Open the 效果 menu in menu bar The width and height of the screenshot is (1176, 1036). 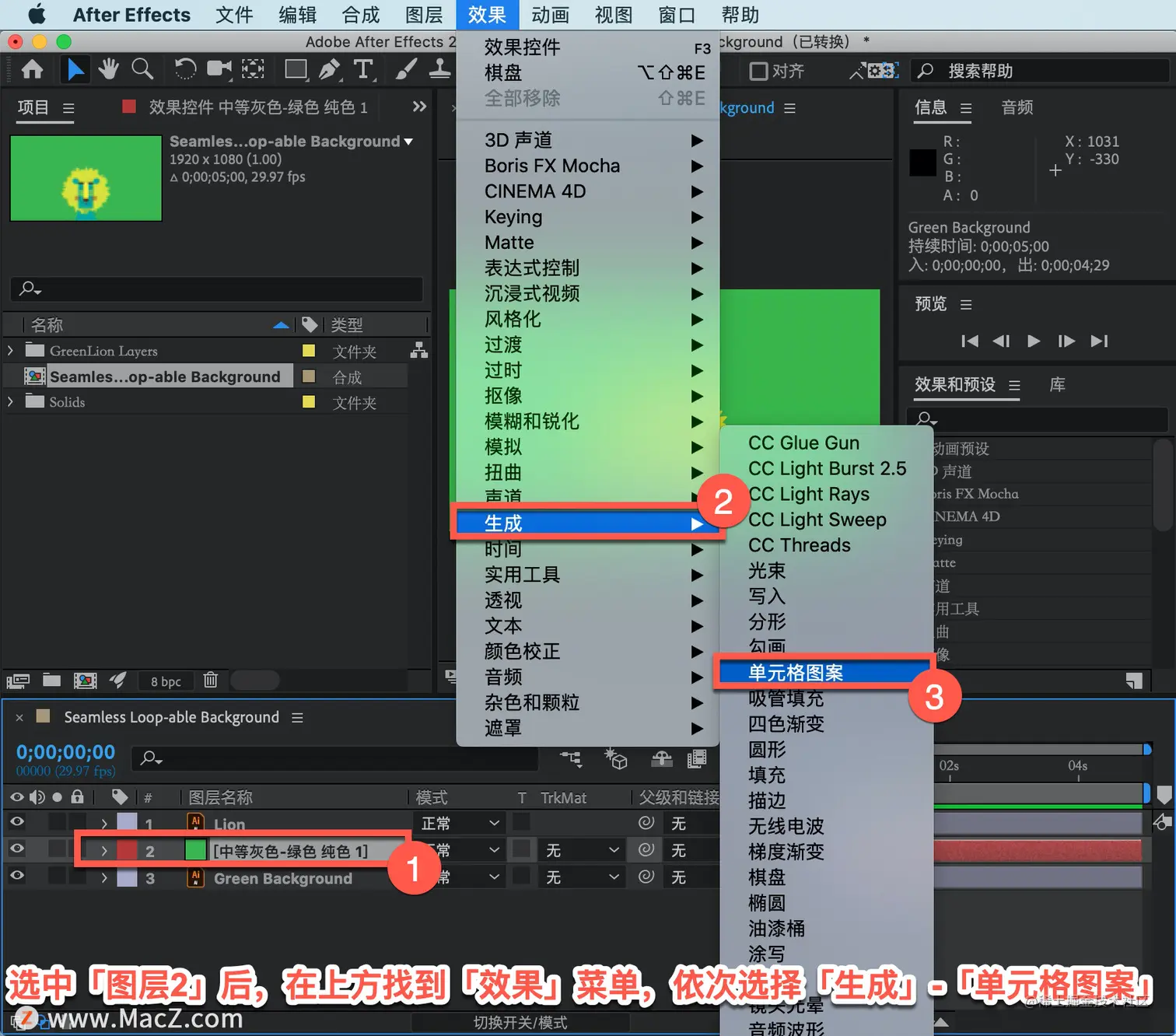pos(487,15)
